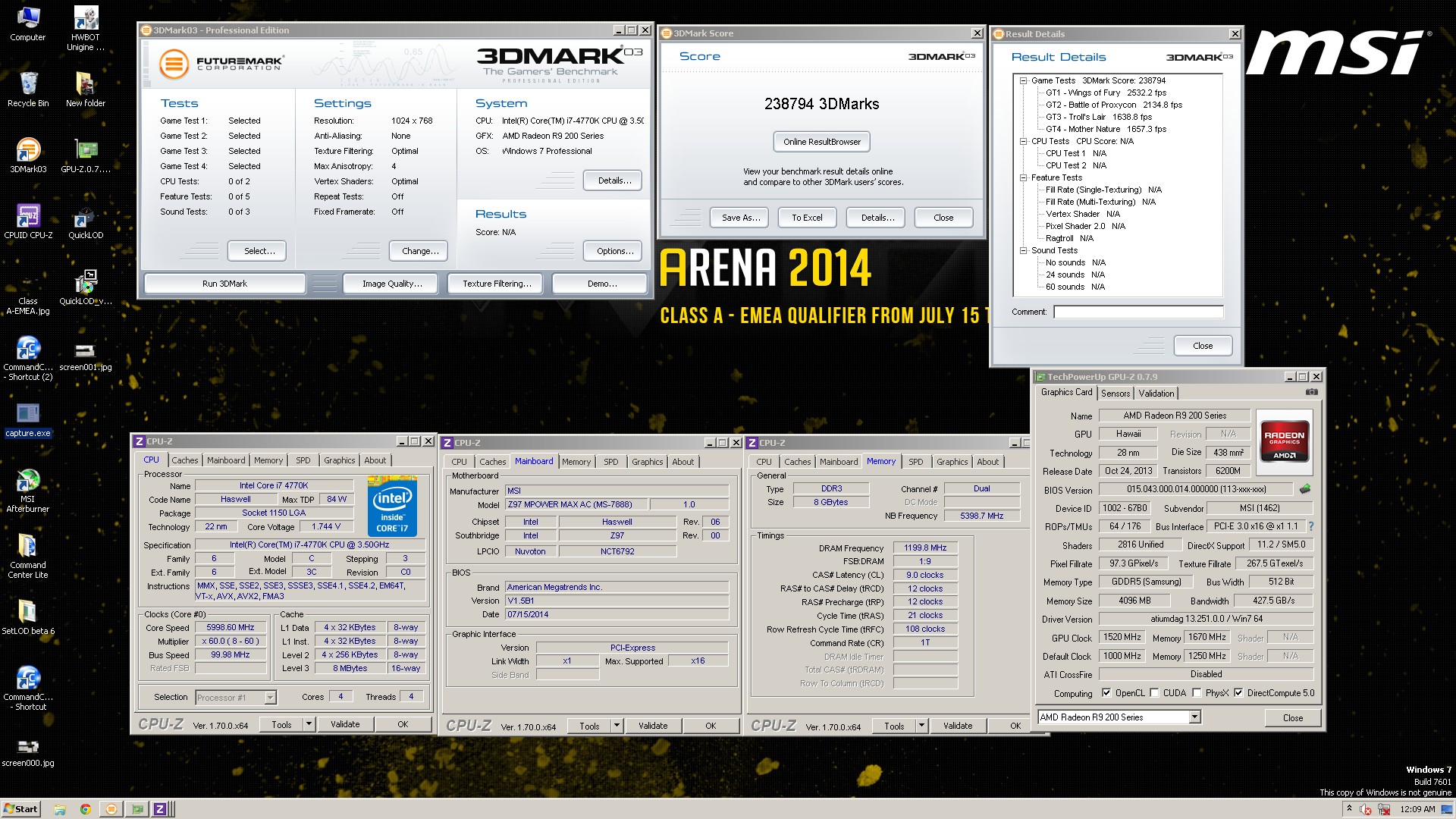Viewport: 1456px width, 819px height.
Task: Click the Chrome icon in the taskbar
Action: point(85,809)
